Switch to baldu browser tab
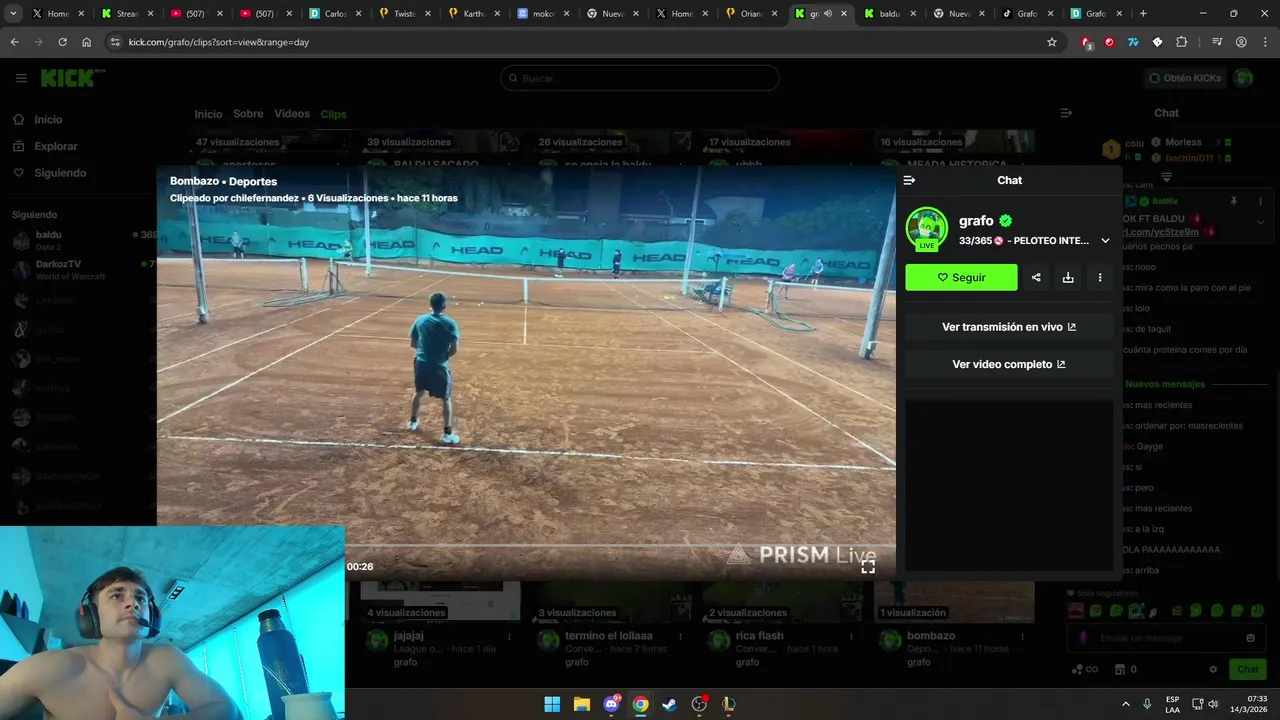Screen dimensions: 1280x720 (888, 14)
